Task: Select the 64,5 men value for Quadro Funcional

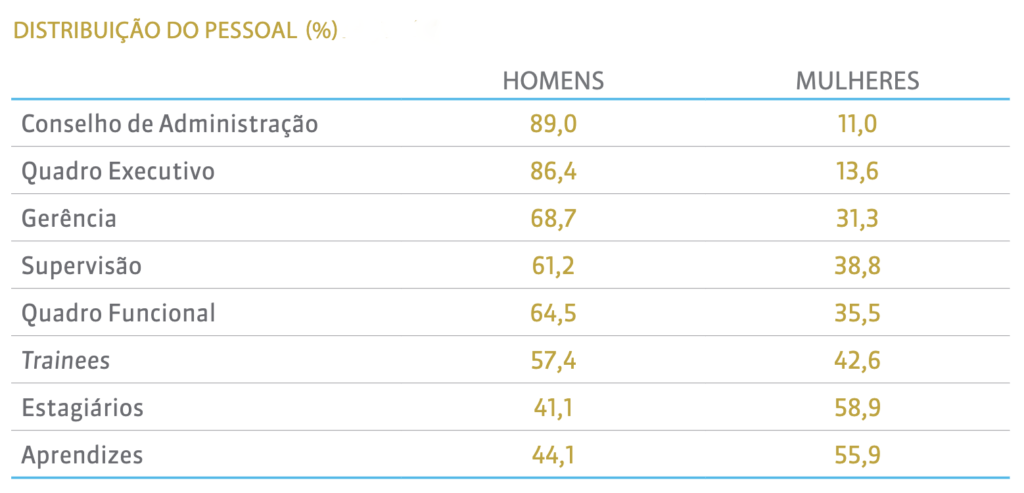Action: pyautogui.click(x=554, y=313)
